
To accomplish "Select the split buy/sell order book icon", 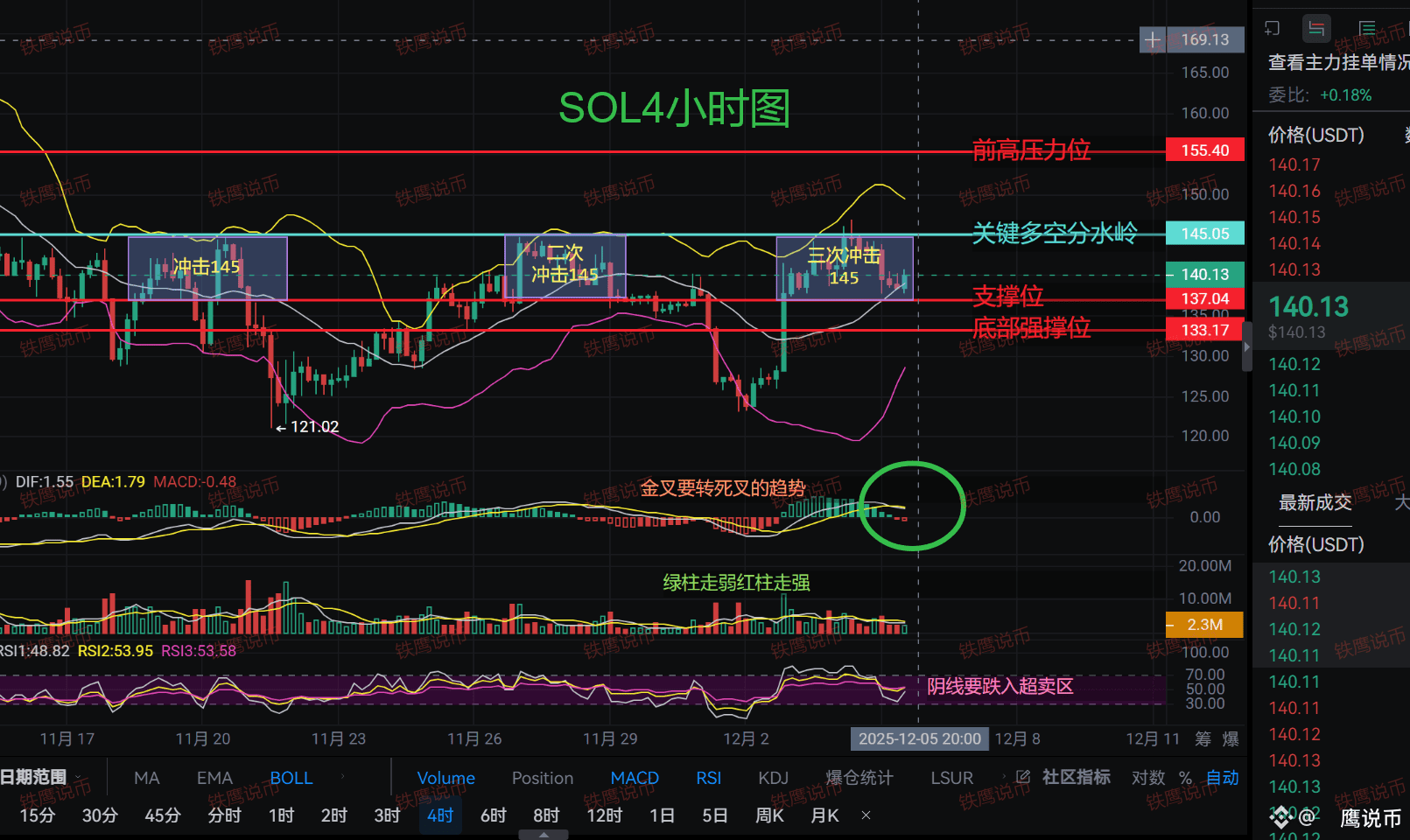I will pyautogui.click(x=1316, y=28).
